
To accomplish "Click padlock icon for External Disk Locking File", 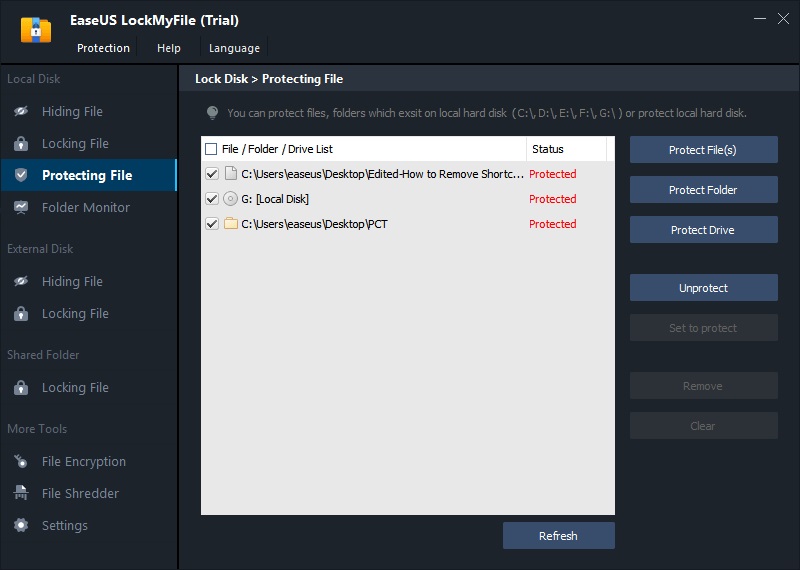I will (x=21, y=313).
